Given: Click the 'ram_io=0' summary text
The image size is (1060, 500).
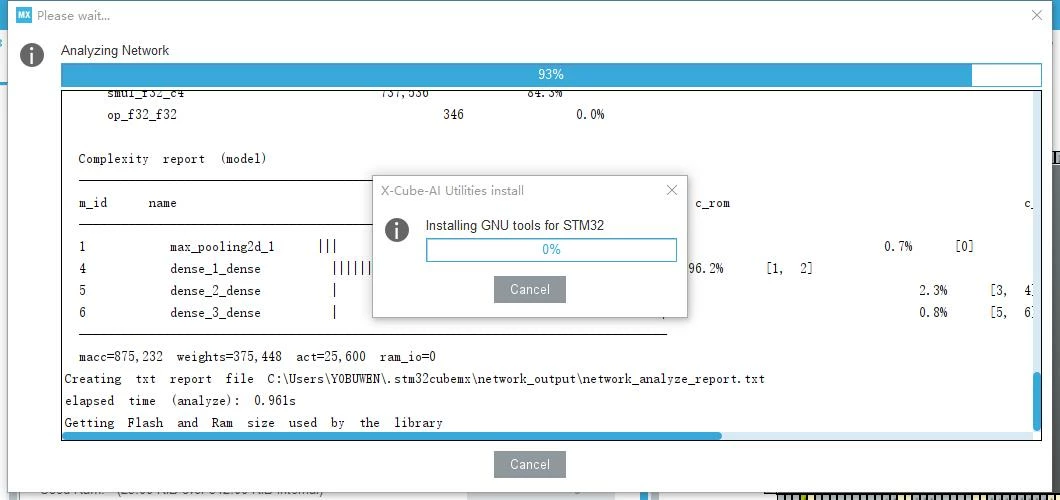Looking at the screenshot, I should pyautogui.click(x=408, y=356).
